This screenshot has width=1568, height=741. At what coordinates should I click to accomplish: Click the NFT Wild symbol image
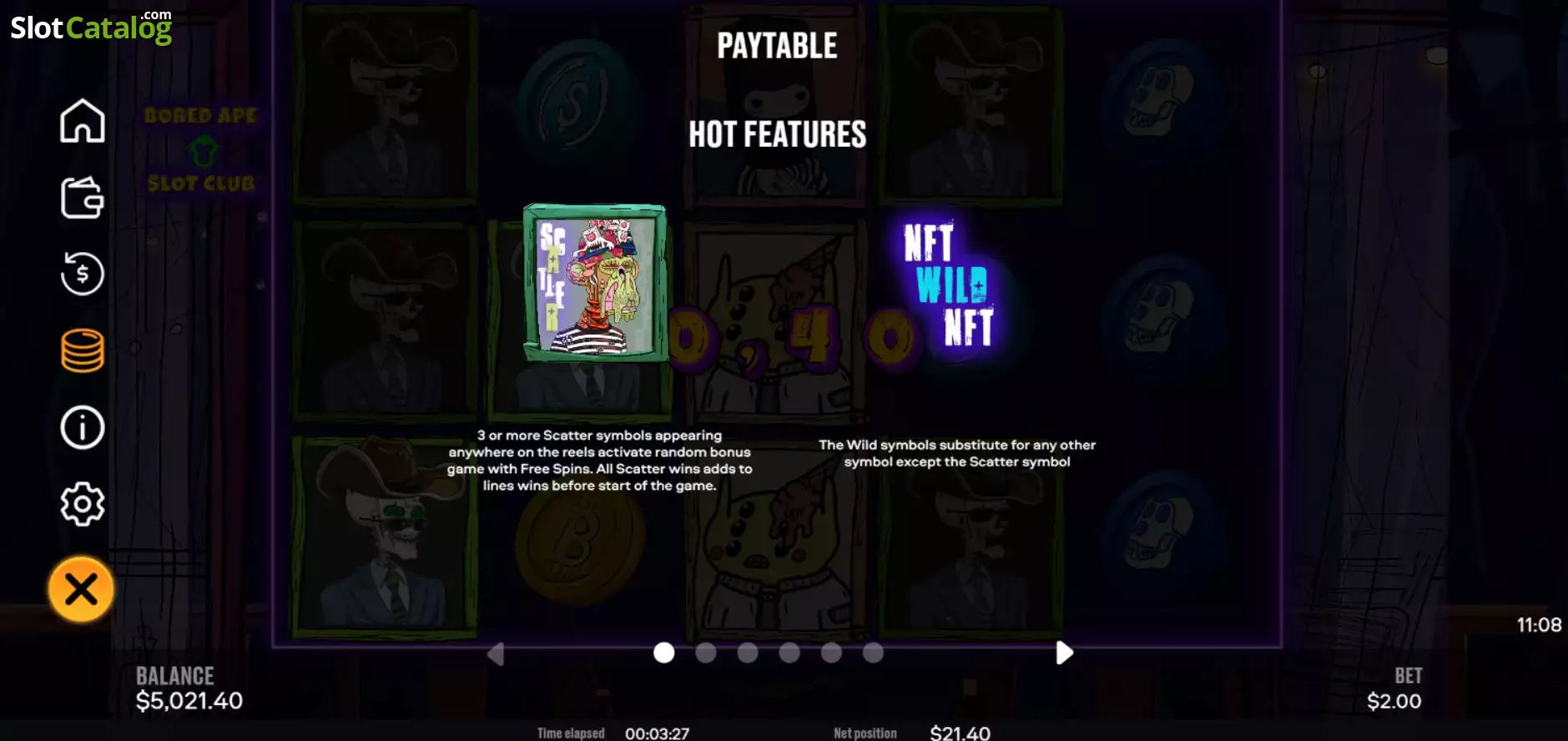(949, 284)
